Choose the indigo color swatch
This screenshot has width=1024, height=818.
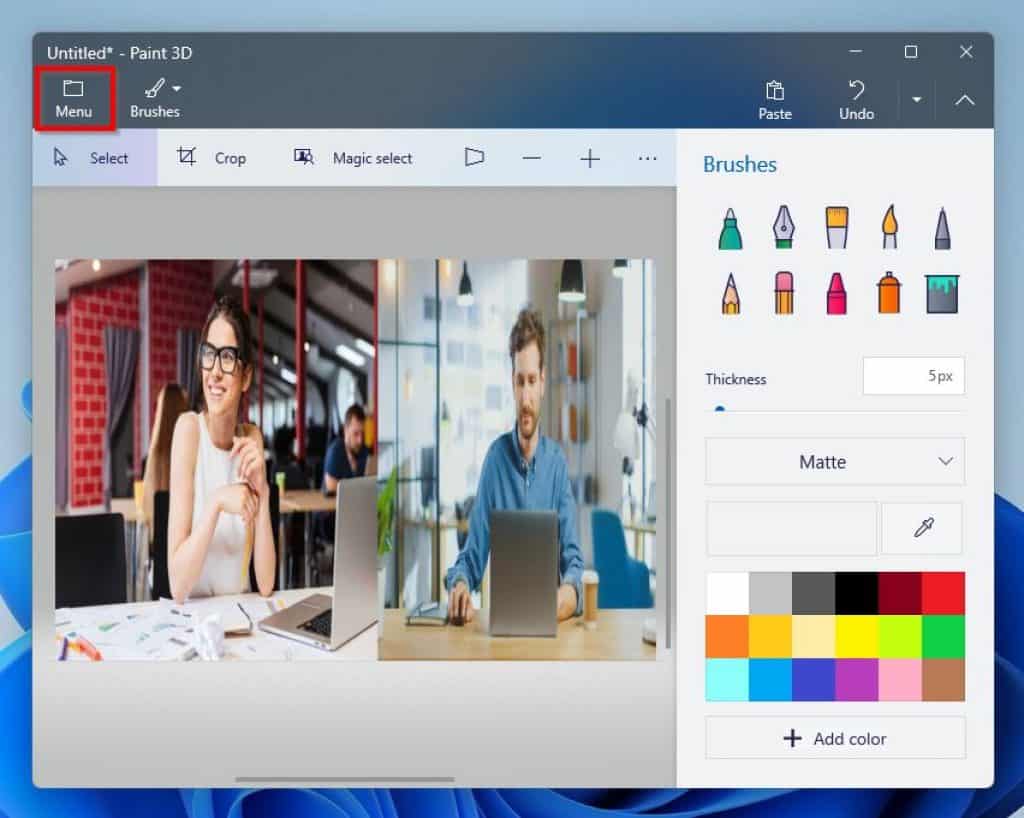point(813,680)
